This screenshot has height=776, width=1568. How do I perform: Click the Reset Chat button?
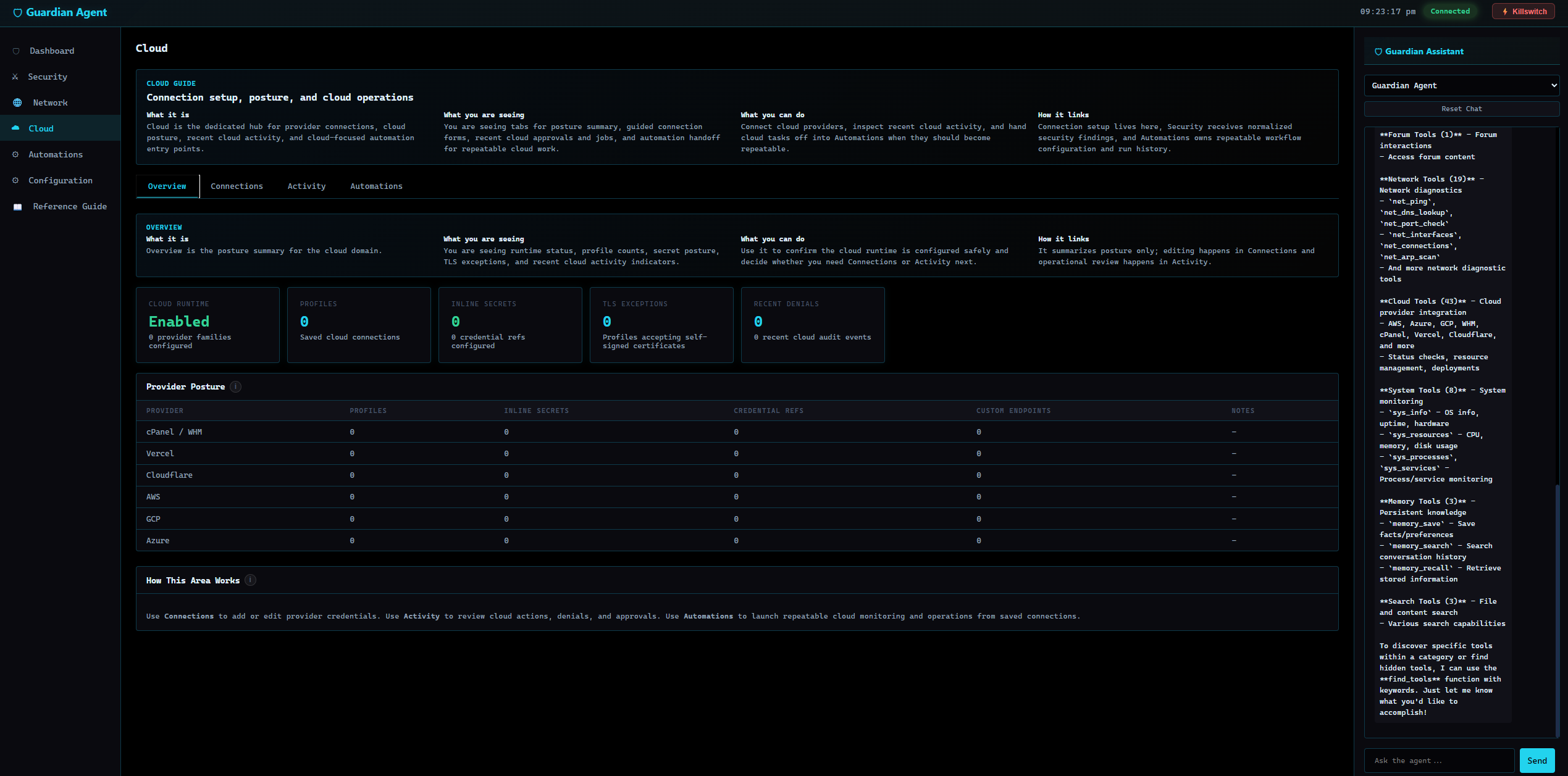(x=1461, y=109)
